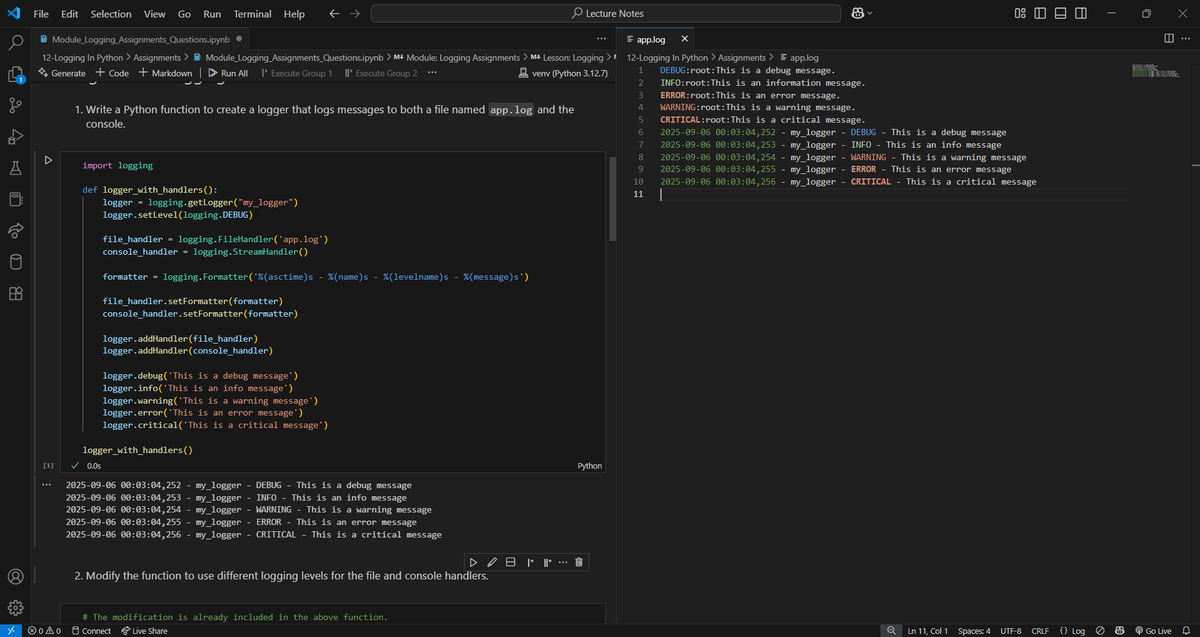Click the Go Forward arrow in title bar
This screenshot has height=637, width=1200.
click(x=355, y=14)
